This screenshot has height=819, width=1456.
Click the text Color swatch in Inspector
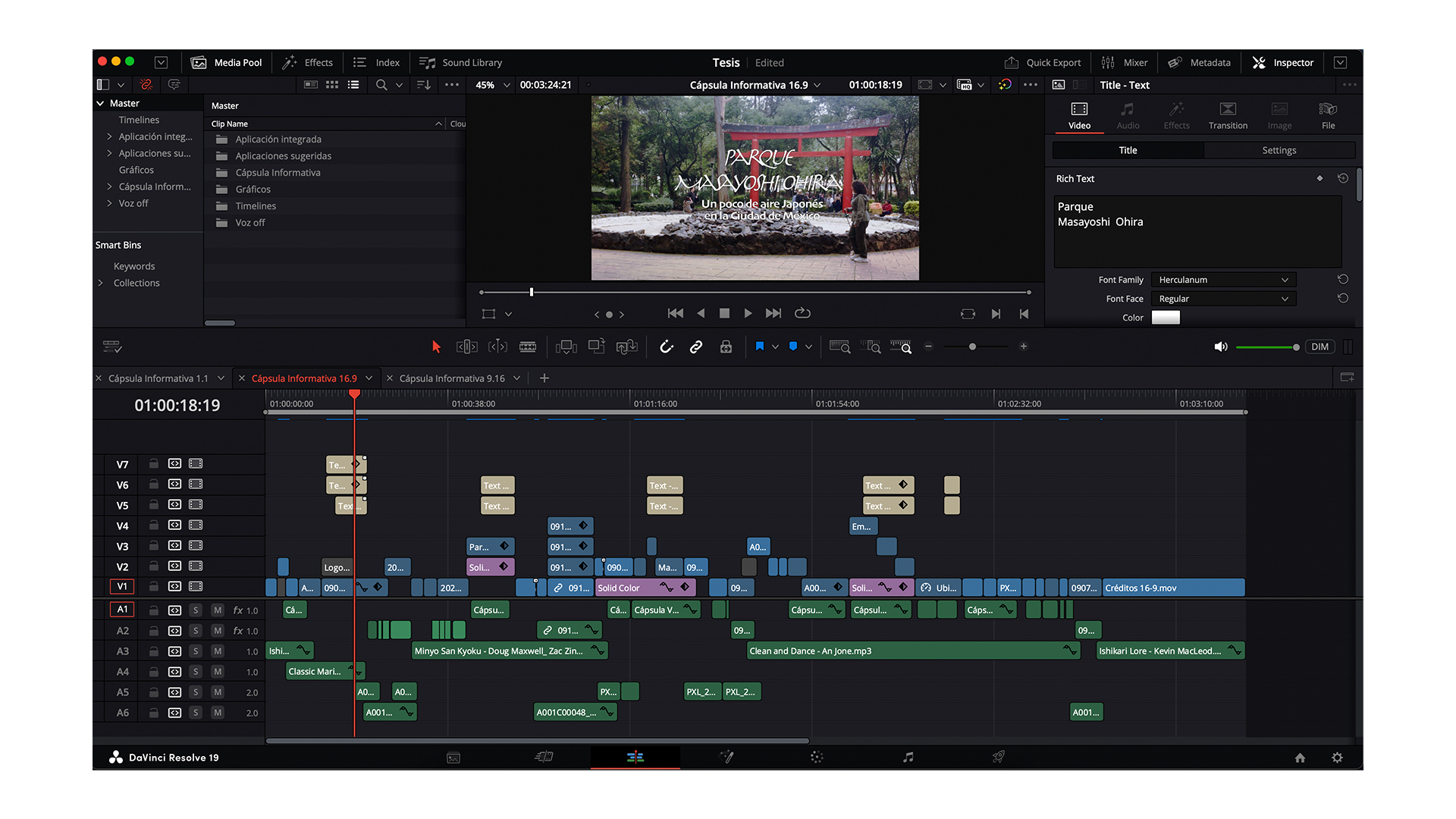point(1166,318)
